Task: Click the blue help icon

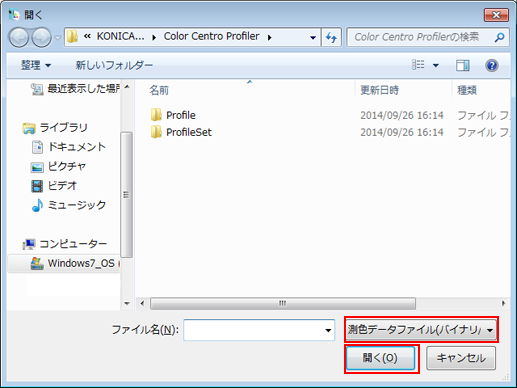Action: [x=492, y=65]
